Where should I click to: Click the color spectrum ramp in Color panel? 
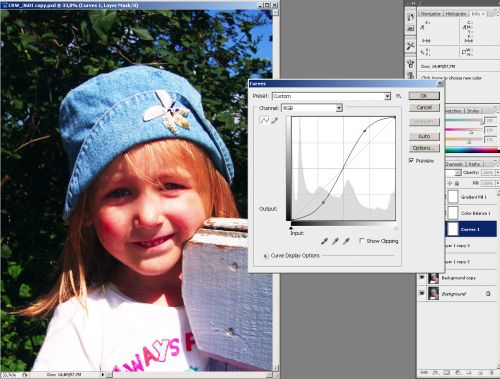pos(472,150)
